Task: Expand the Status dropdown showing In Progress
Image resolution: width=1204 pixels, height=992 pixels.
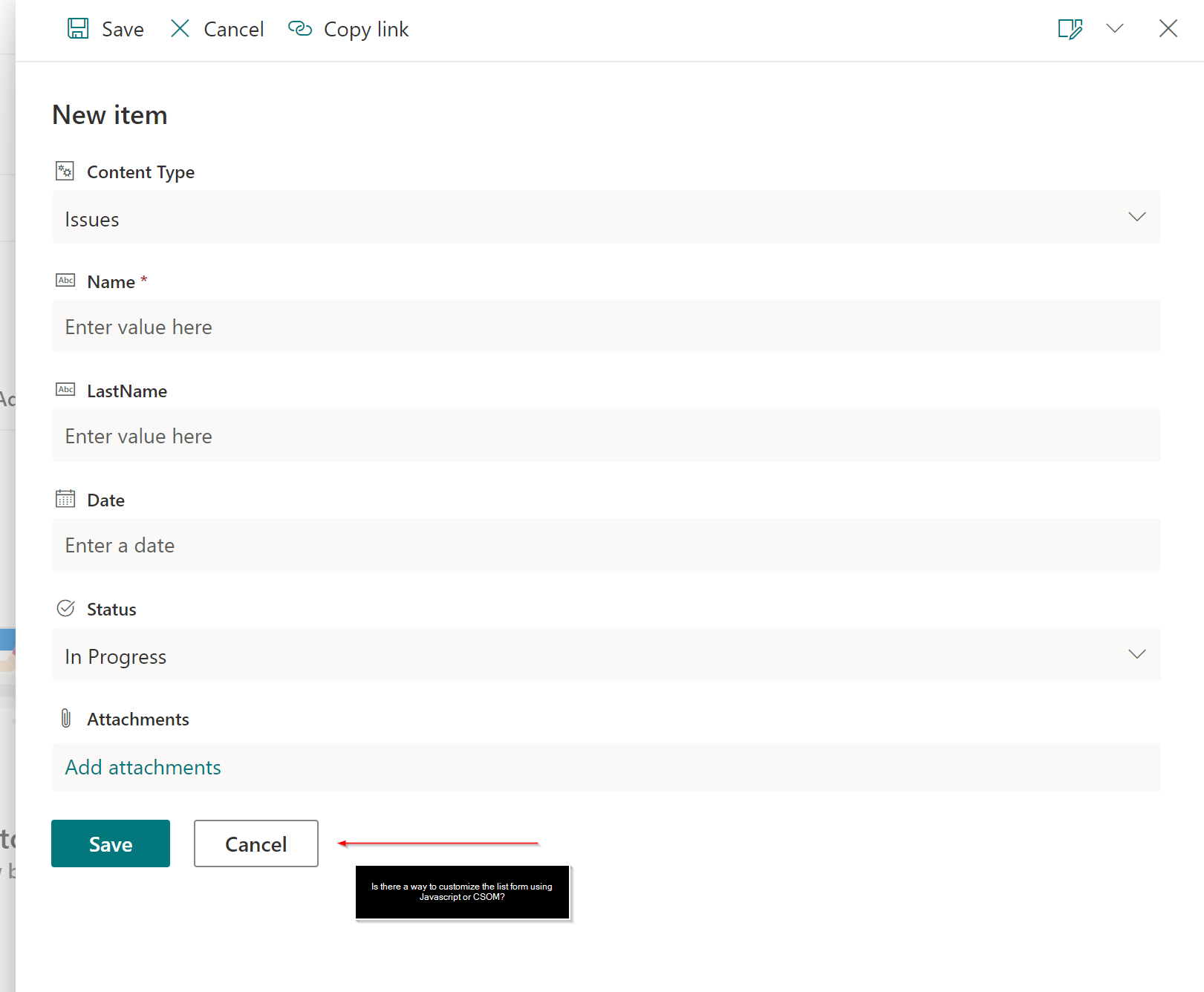Action: pyautogui.click(x=1136, y=654)
